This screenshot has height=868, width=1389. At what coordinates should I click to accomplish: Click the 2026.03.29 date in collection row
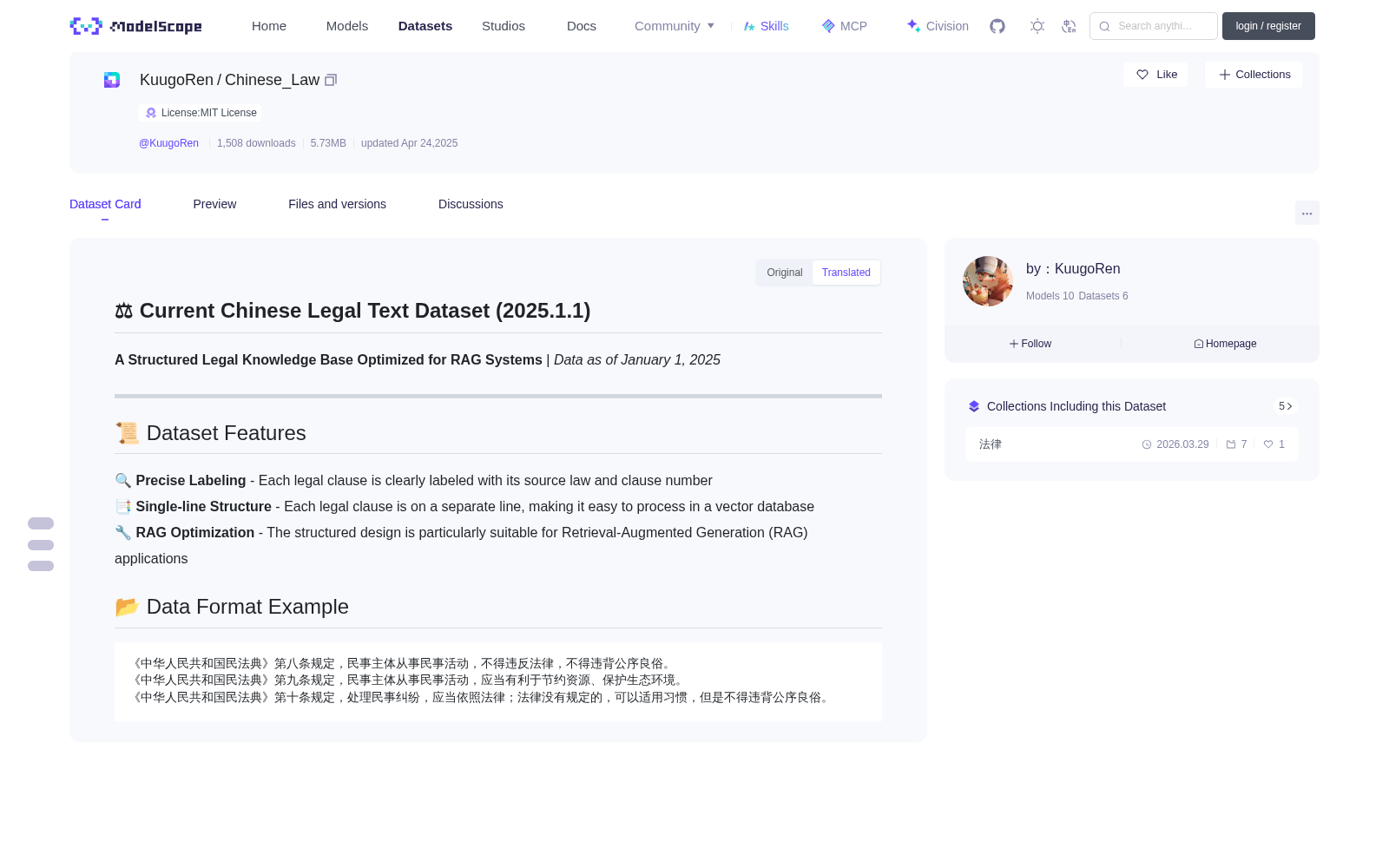point(1182,444)
